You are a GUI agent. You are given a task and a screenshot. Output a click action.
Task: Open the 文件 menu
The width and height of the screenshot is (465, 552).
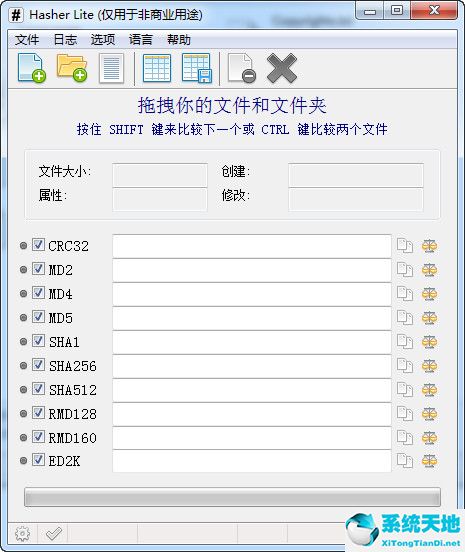[27, 40]
